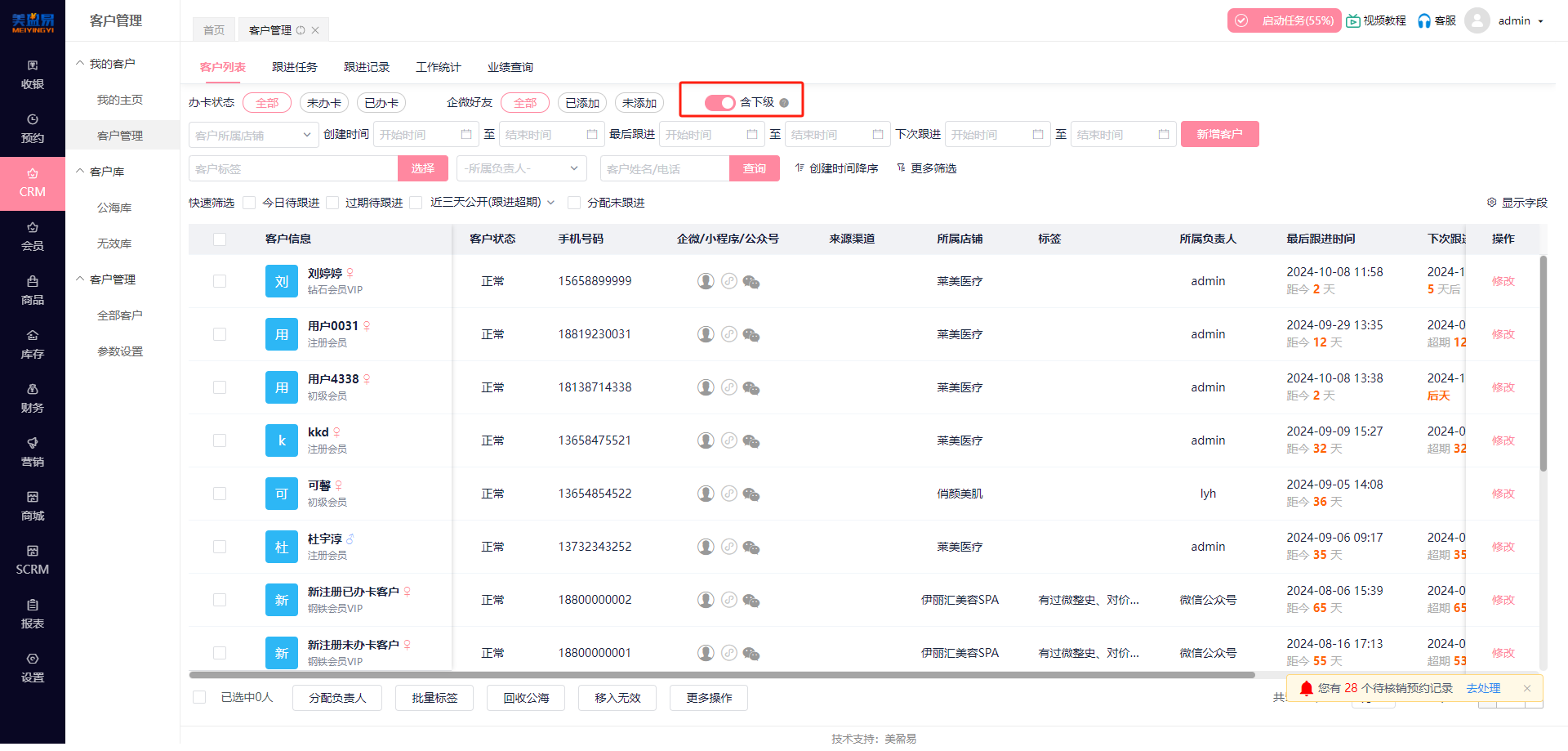Open the 客服 customer service panel
This screenshot has height=751, width=1568.
click(1436, 20)
